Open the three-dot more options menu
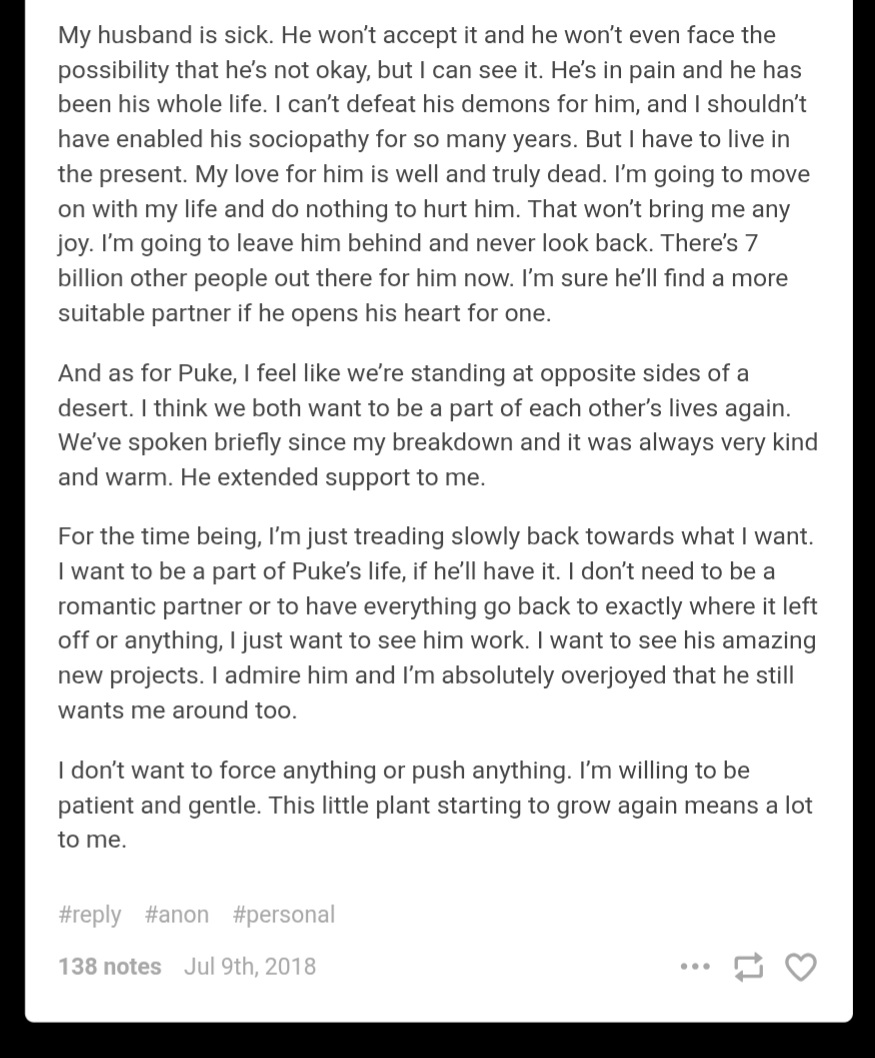Screen dimensions: 875x1058 point(695,967)
